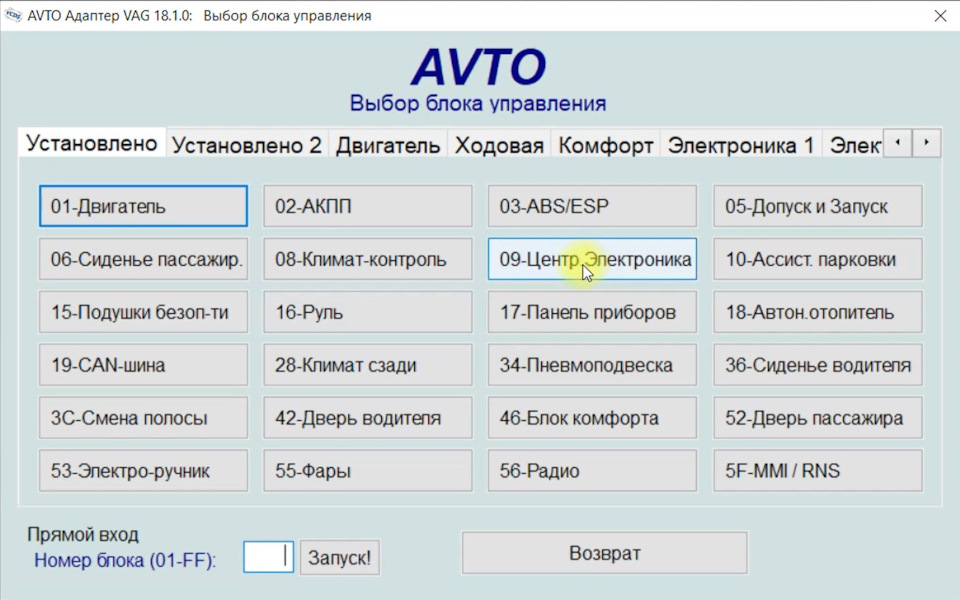Open 05-Допуск и Запуск module

coord(818,206)
